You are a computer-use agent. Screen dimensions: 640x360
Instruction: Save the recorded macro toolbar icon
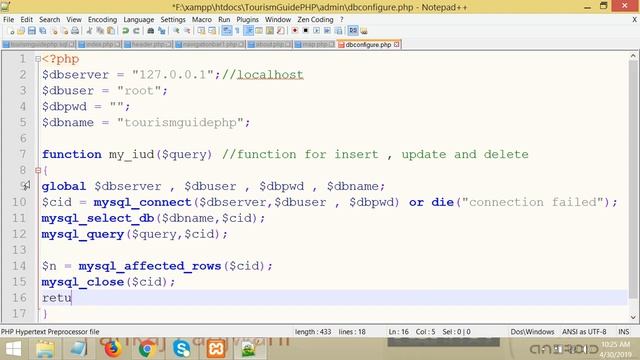pos(338,31)
